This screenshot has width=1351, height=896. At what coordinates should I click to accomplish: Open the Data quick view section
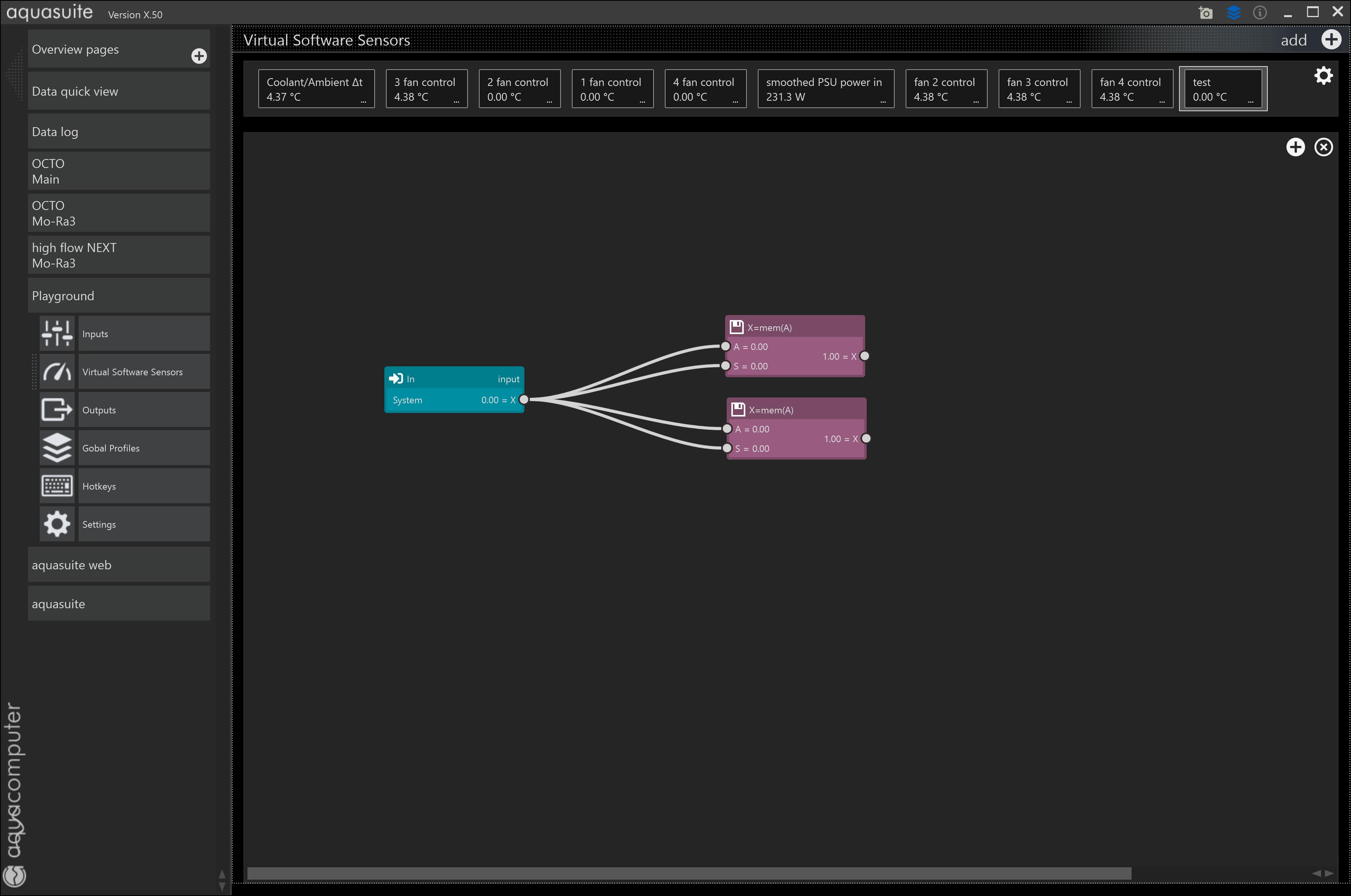[x=119, y=91]
